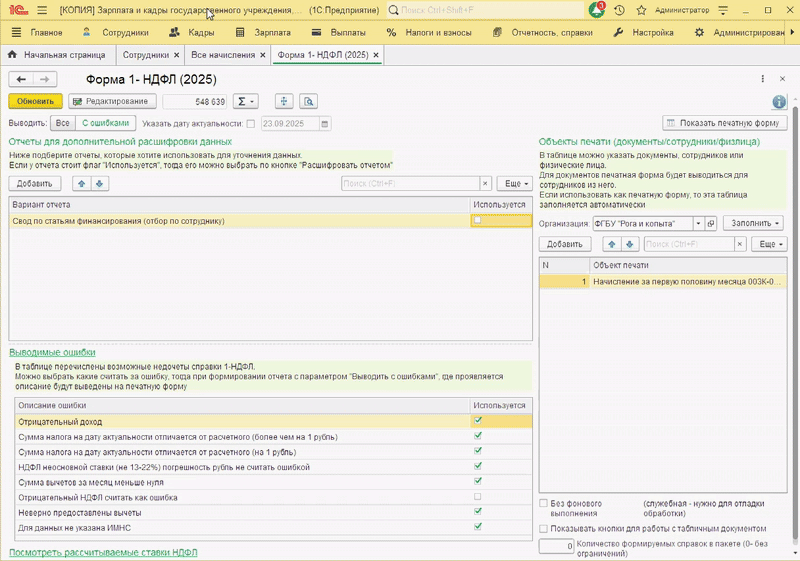The image size is (800, 561).
Task: Open the history clock icon
Action: tap(620, 10)
